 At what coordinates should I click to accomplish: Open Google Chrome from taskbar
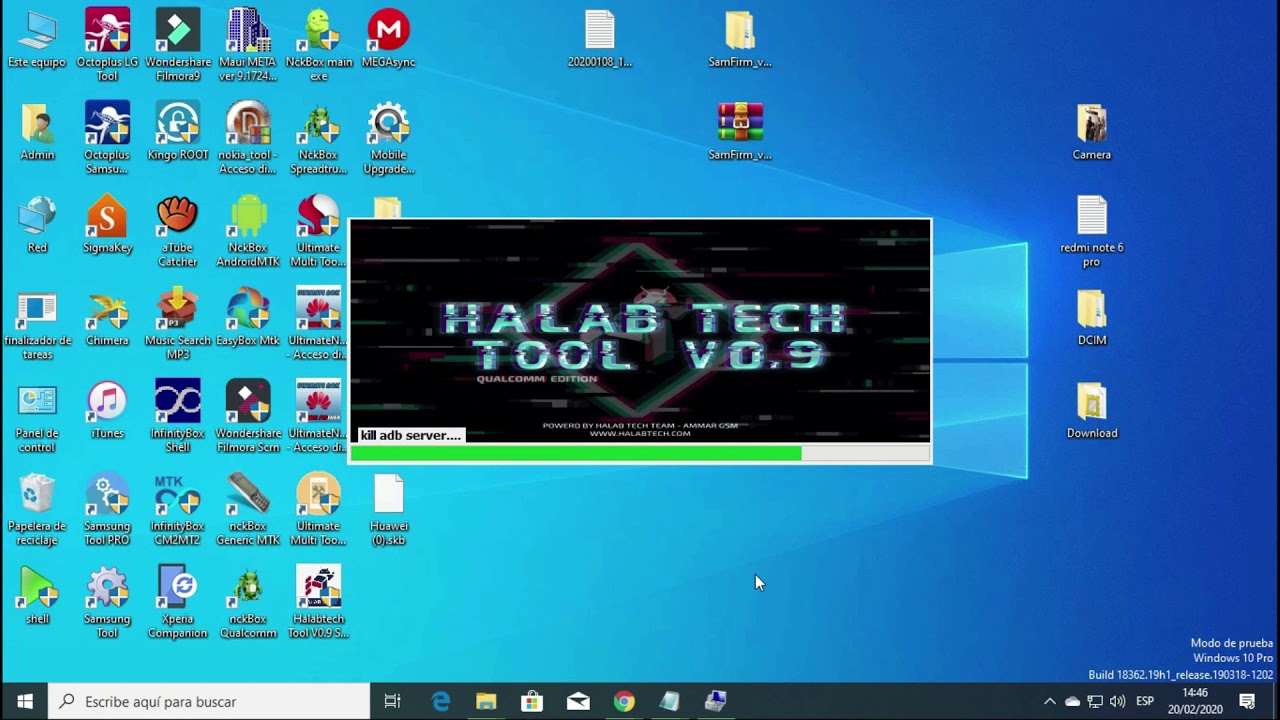[x=624, y=701]
